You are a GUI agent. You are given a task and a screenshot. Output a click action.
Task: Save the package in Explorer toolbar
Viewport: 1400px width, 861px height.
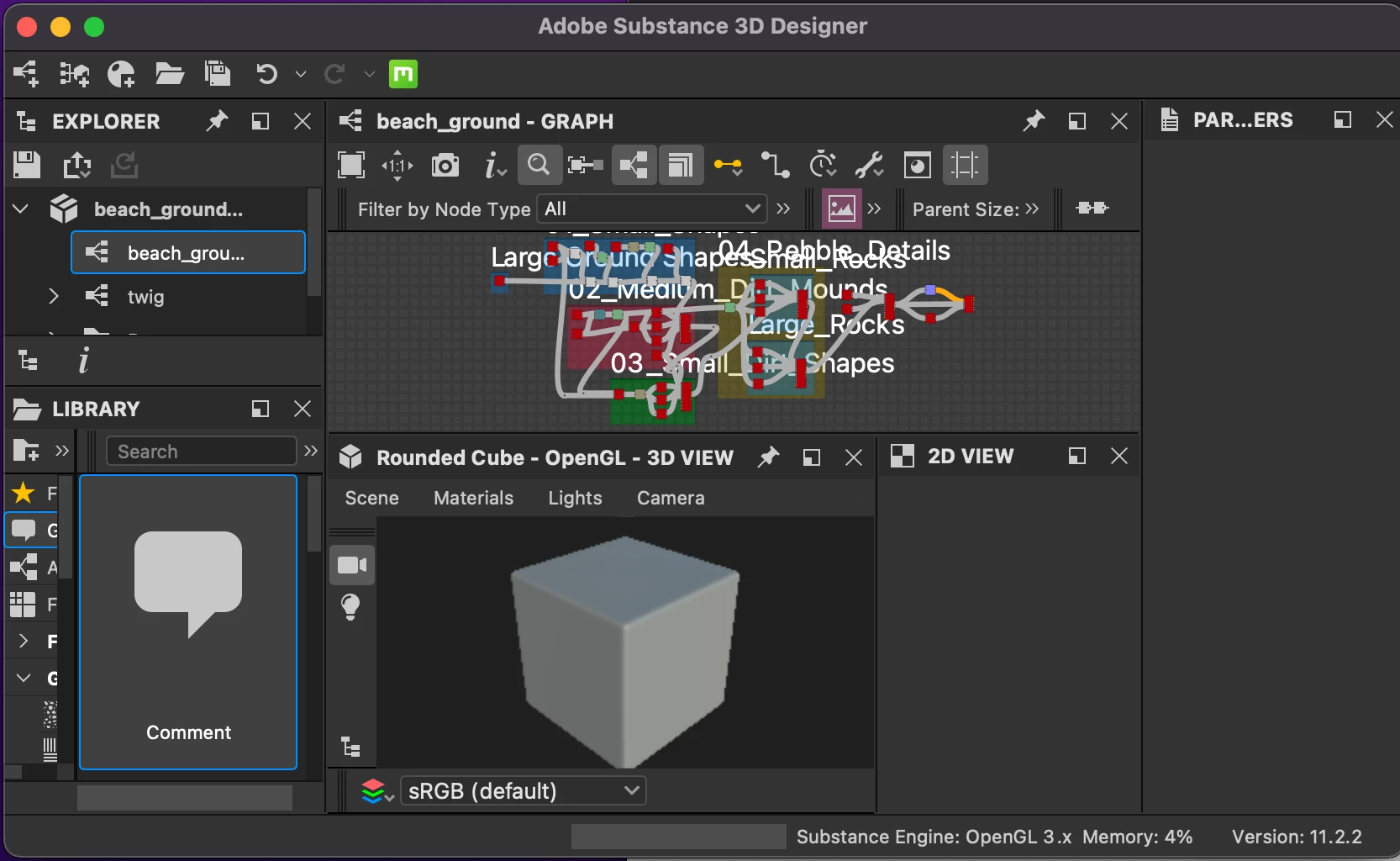pos(27,165)
